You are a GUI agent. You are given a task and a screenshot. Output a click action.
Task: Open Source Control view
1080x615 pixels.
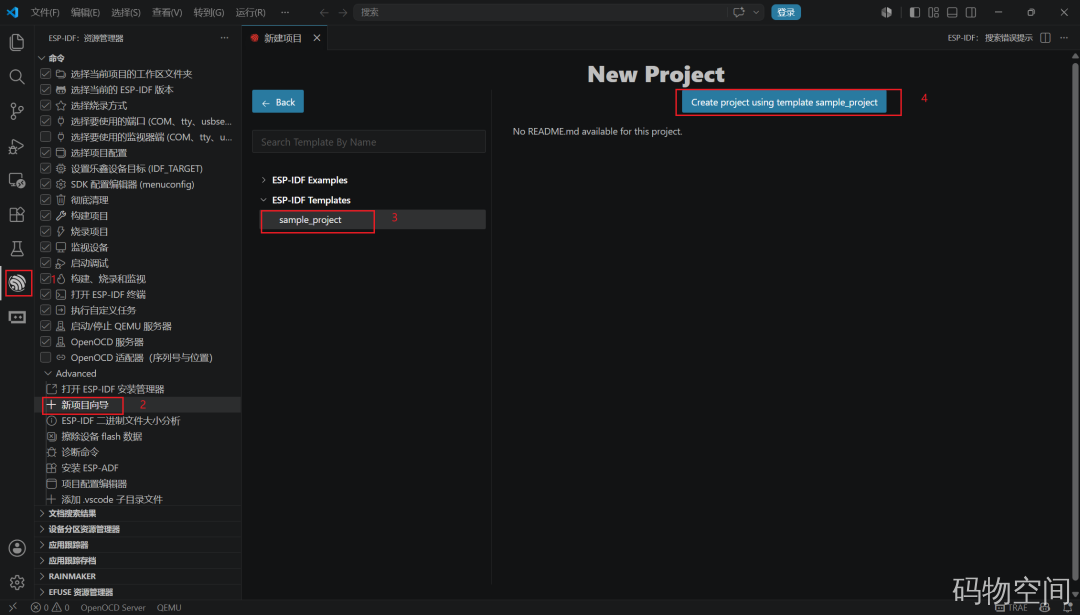[x=17, y=111]
